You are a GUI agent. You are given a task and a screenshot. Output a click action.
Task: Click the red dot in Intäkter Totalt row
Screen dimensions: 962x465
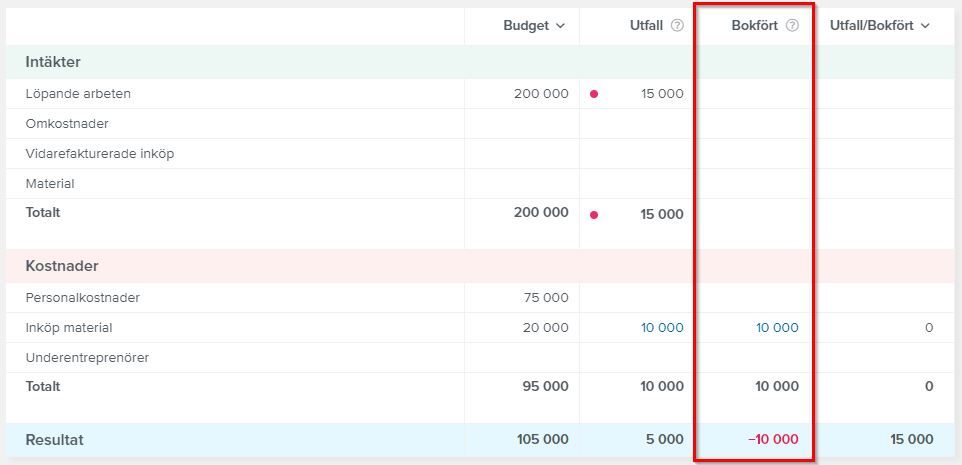[594, 215]
